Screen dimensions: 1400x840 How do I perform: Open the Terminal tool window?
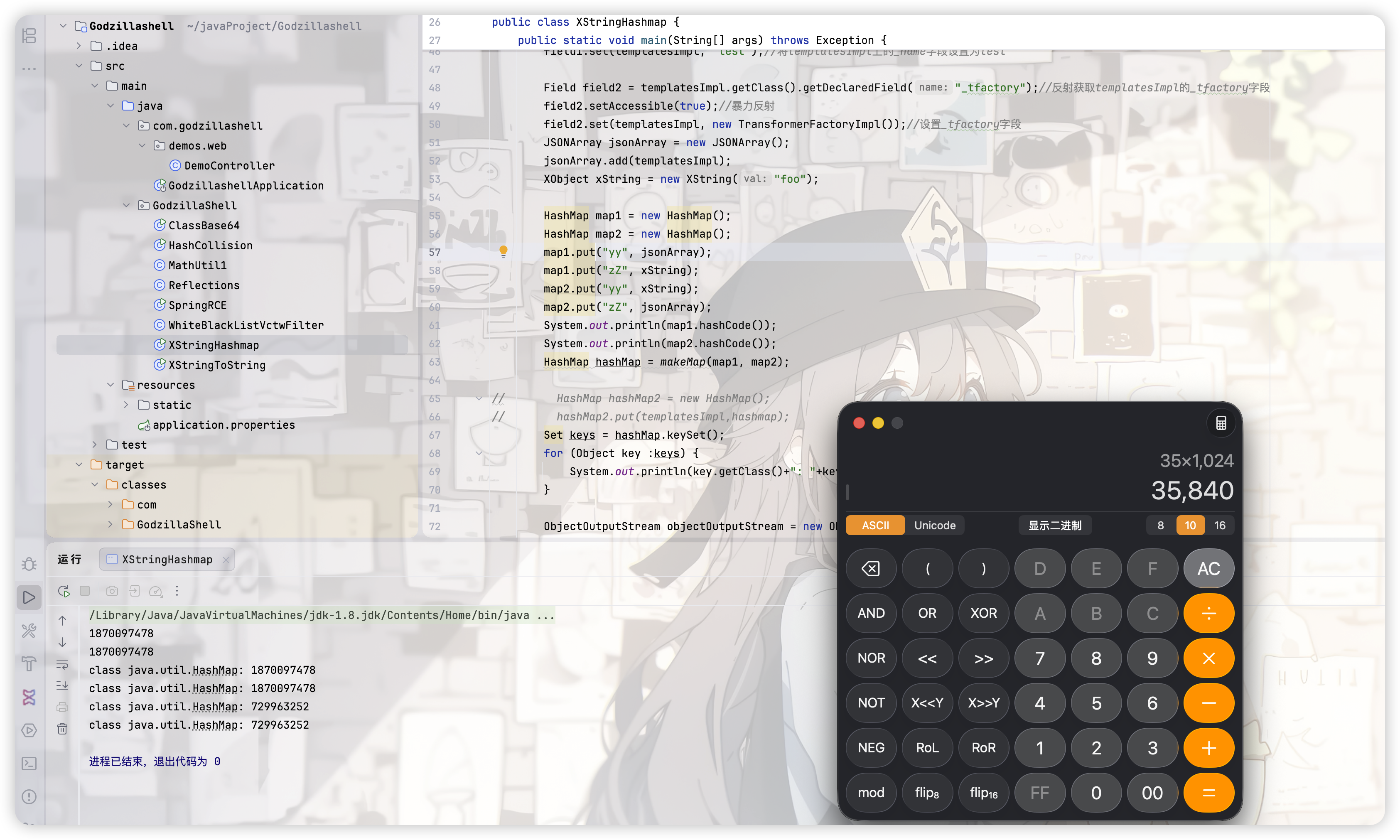[x=29, y=764]
